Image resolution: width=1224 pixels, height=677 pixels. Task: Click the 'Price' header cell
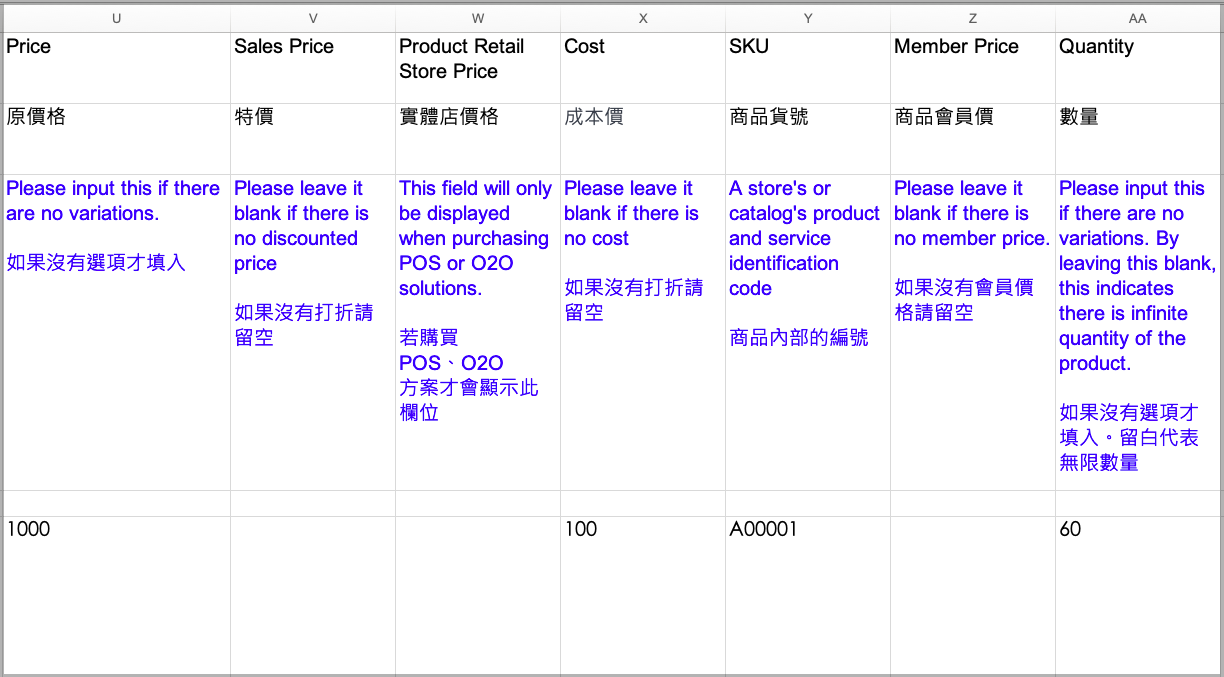point(117,68)
